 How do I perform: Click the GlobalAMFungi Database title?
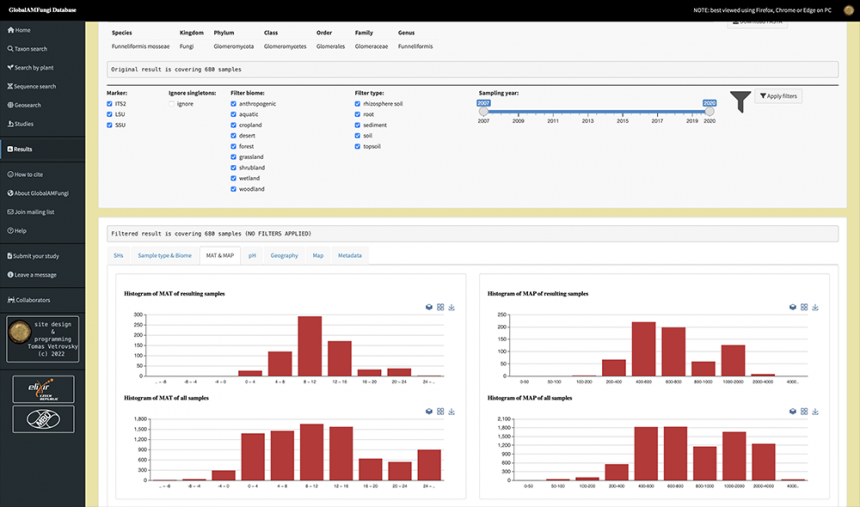click(x=42, y=10)
